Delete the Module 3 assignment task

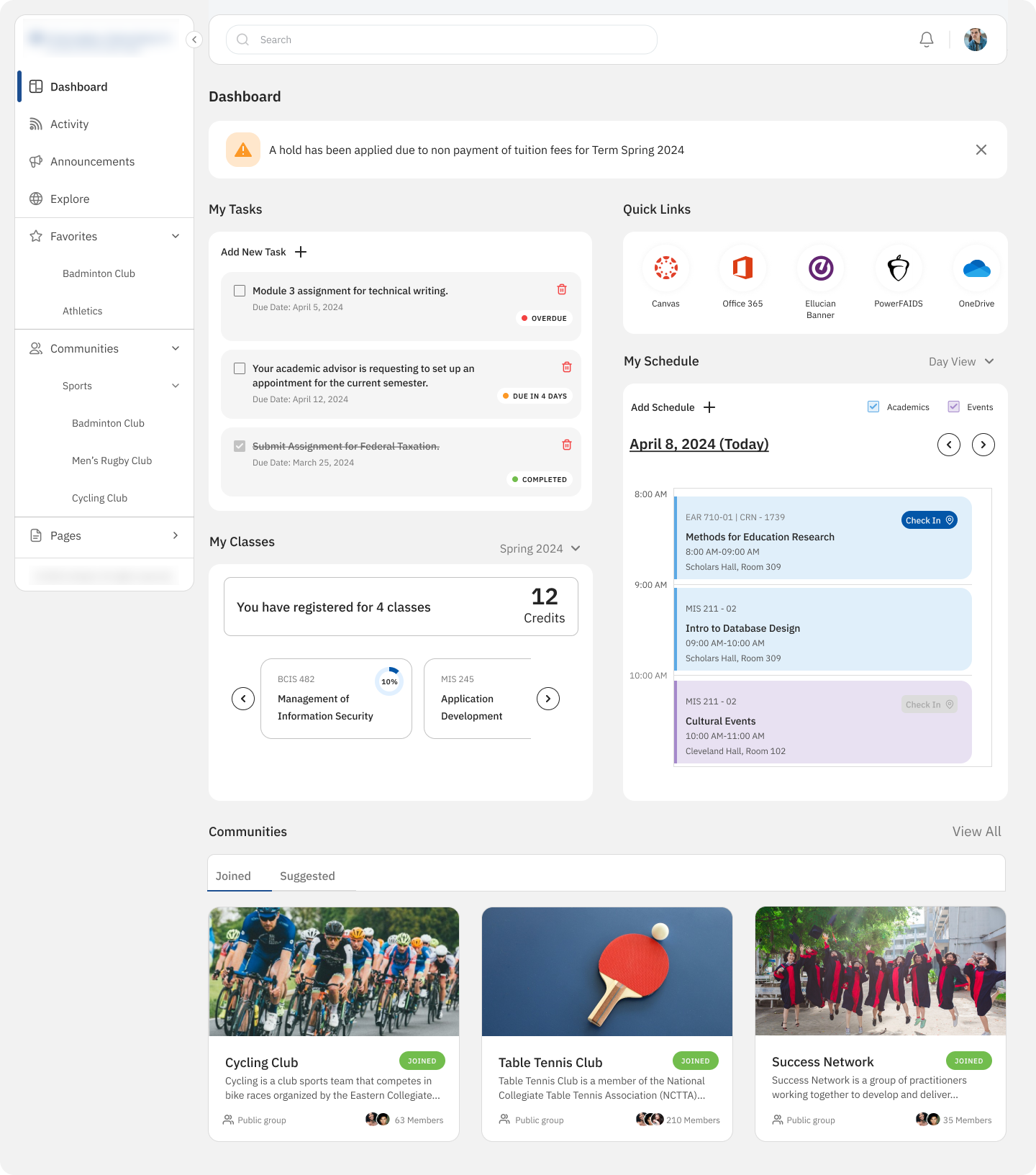(x=562, y=289)
